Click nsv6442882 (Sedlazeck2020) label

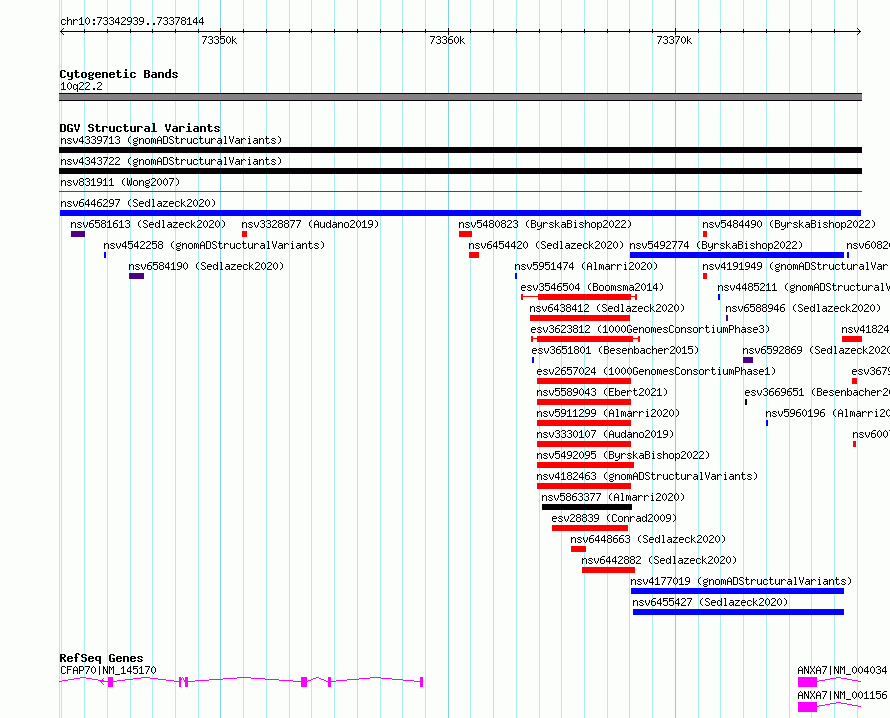[x=659, y=560]
